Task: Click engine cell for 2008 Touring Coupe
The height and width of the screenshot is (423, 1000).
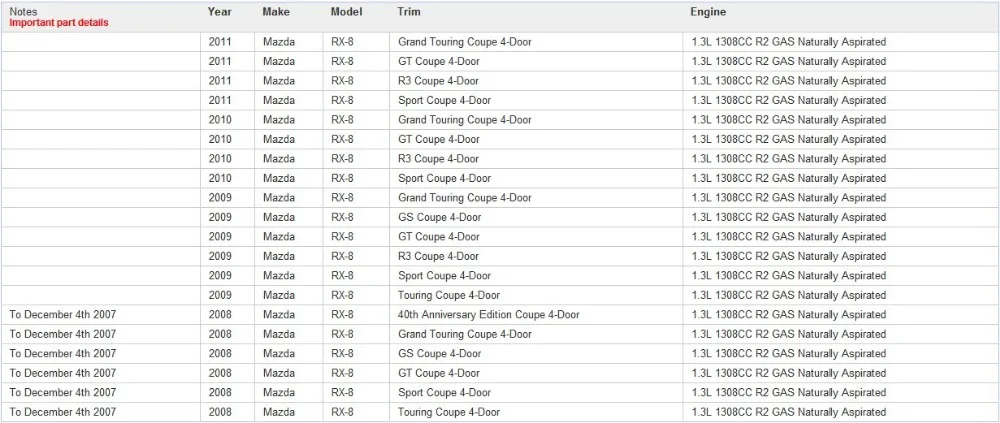Action: pyautogui.click(x=841, y=412)
